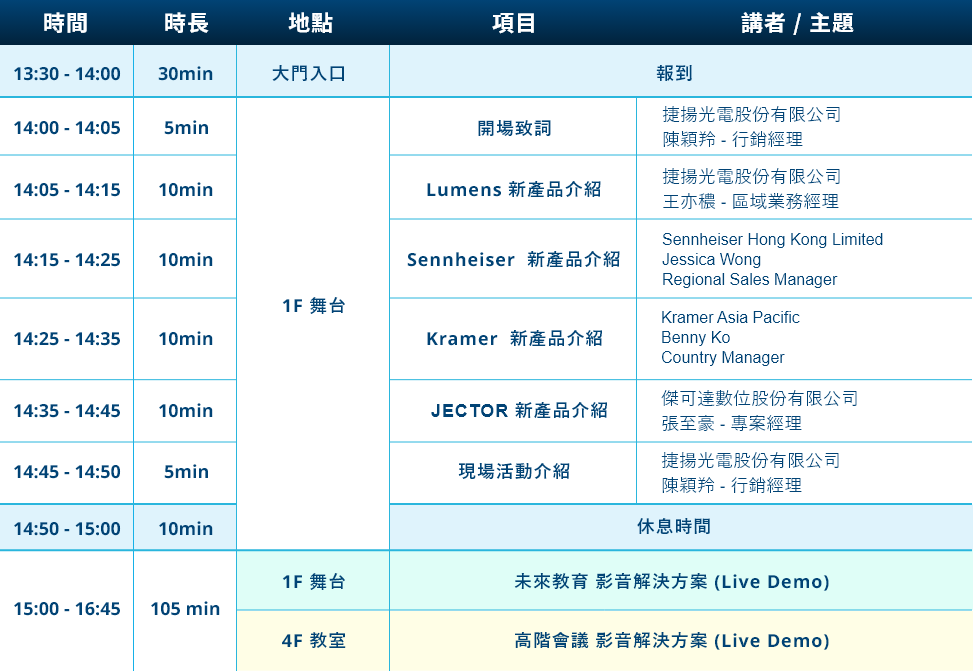Click 行銷經理 speaker line in the 現場活動介紹 row

coord(732,485)
